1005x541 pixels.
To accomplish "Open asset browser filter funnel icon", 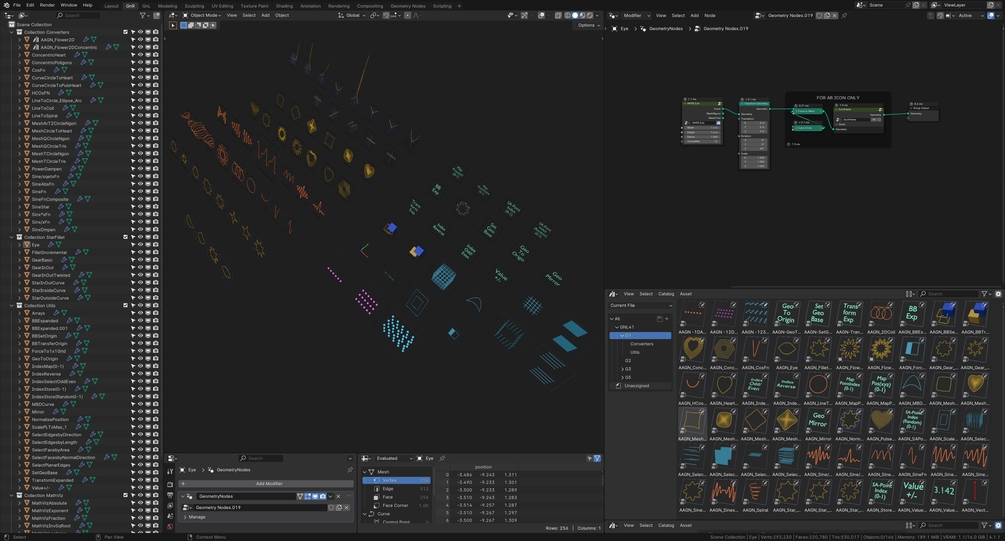I will pos(984,294).
